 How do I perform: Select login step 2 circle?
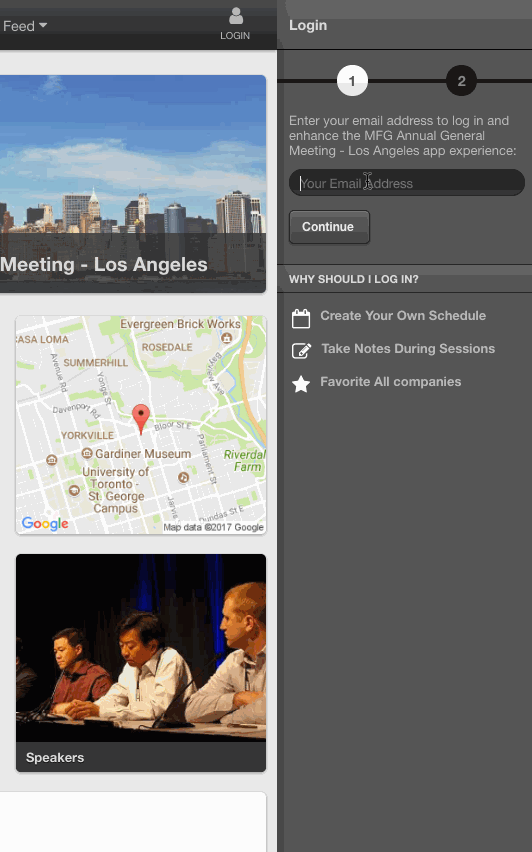click(x=461, y=81)
